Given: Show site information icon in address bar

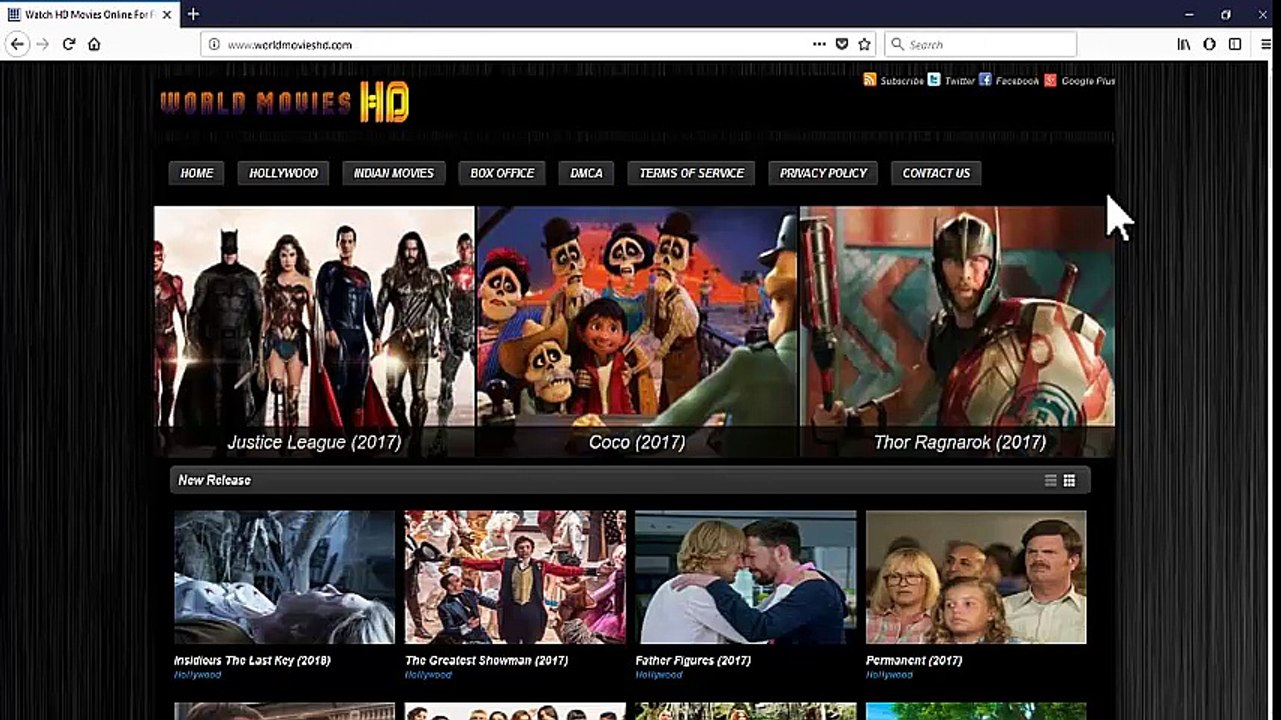Looking at the screenshot, I should (214, 44).
